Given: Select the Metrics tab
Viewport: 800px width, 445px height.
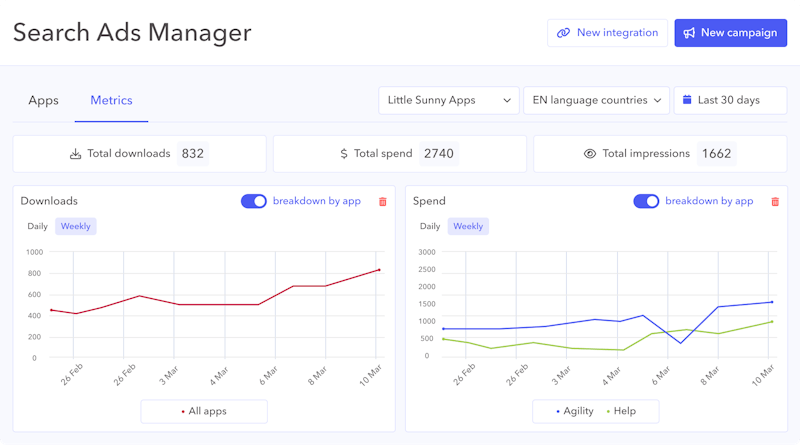Looking at the screenshot, I should tap(111, 101).
